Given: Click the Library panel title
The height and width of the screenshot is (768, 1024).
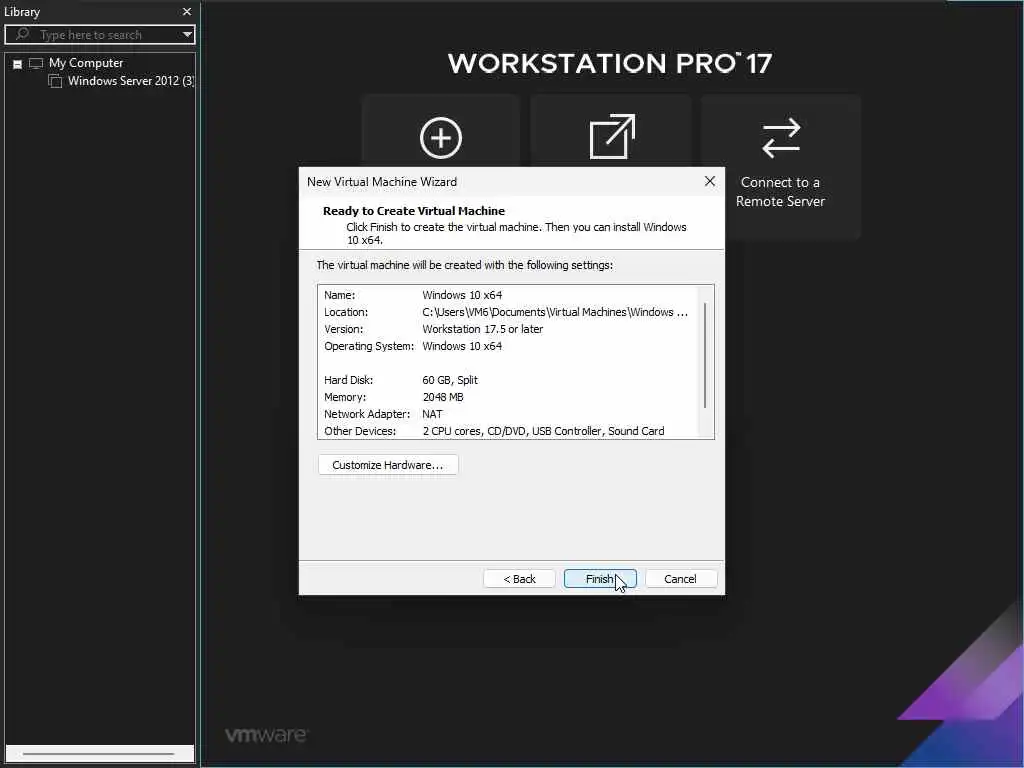Looking at the screenshot, I should 22,12.
